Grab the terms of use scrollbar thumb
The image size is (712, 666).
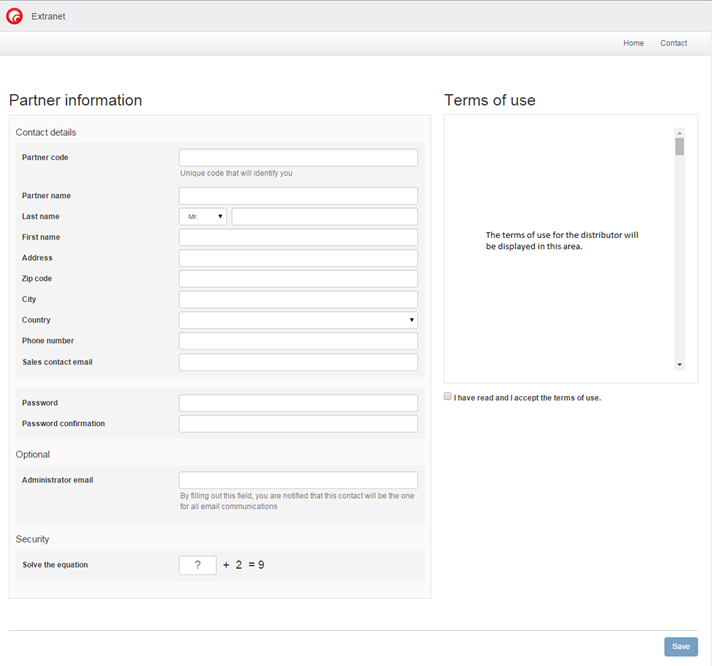[x=679, y=147]
